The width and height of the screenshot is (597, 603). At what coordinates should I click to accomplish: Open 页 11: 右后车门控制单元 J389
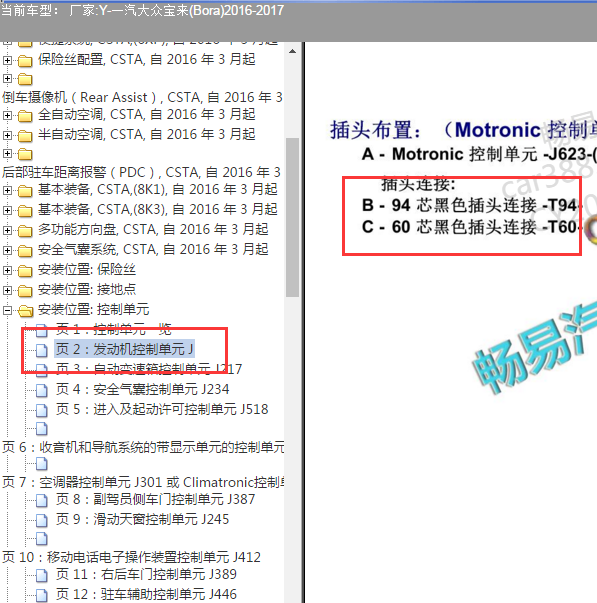coord(146,574)
